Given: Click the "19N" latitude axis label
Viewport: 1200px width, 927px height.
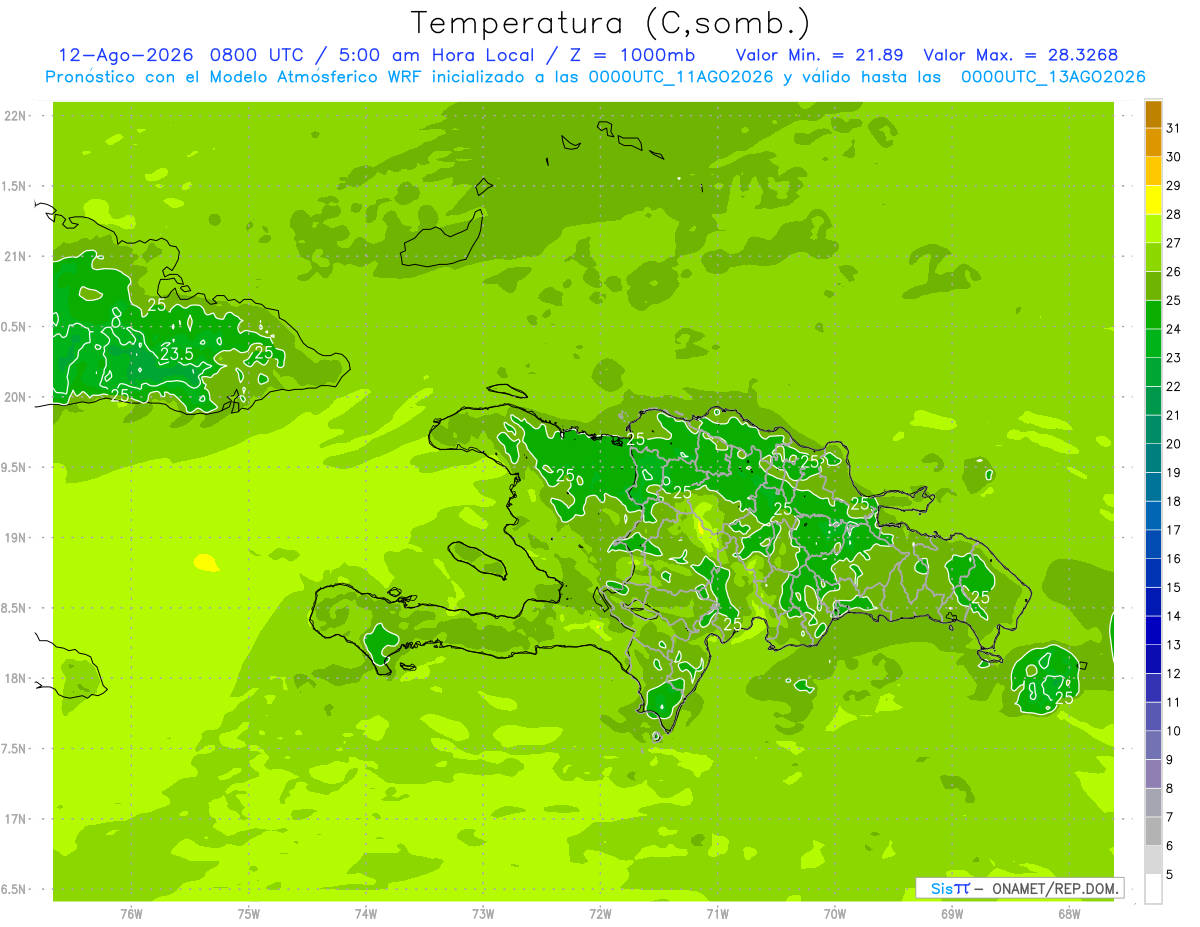Looking at the screenshot, I should pyautogui.click(x=16, y=538).
